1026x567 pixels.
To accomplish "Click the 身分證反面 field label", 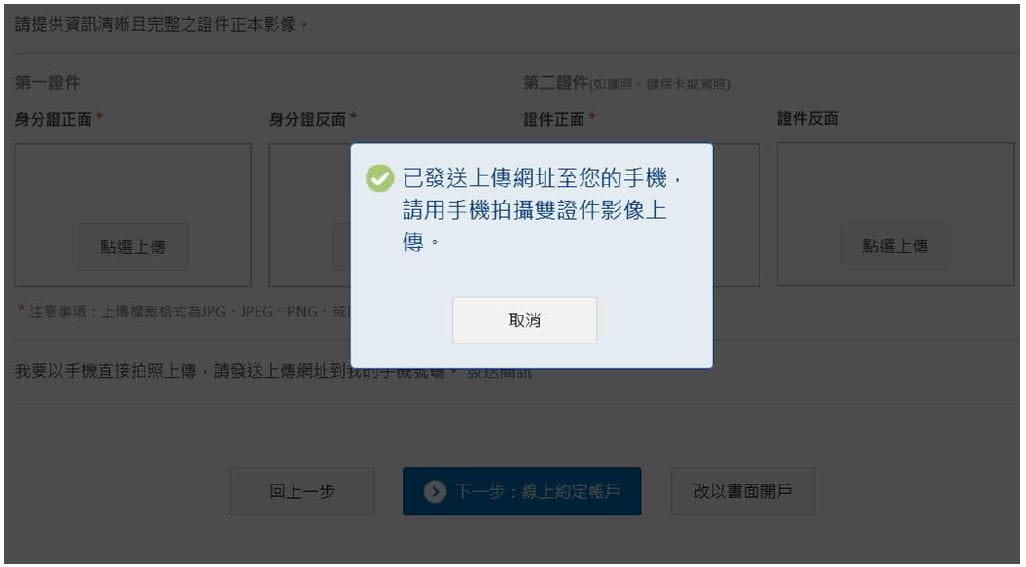I will [x=307, y=119].
